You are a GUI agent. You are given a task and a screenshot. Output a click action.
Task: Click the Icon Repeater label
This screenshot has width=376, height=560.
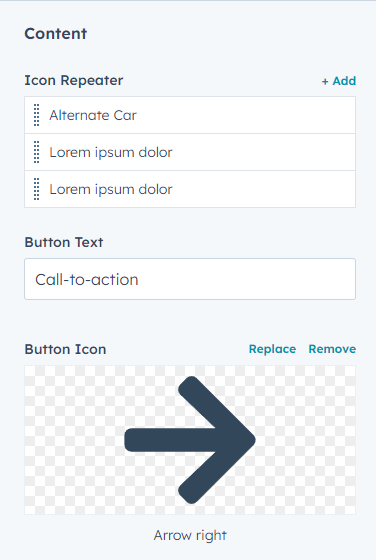[x=74, y=80]
